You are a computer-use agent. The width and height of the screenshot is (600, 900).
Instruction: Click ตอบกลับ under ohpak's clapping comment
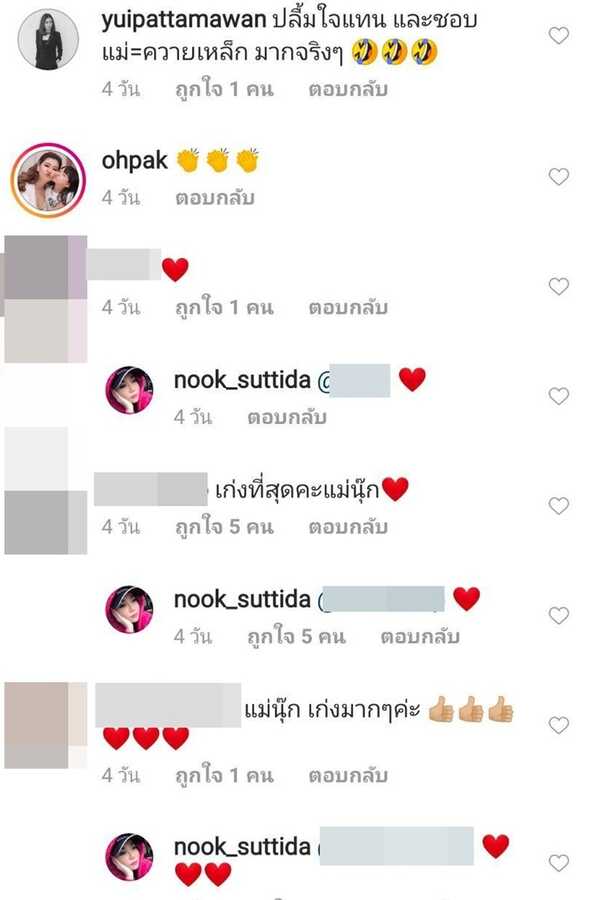click(215, 197)
